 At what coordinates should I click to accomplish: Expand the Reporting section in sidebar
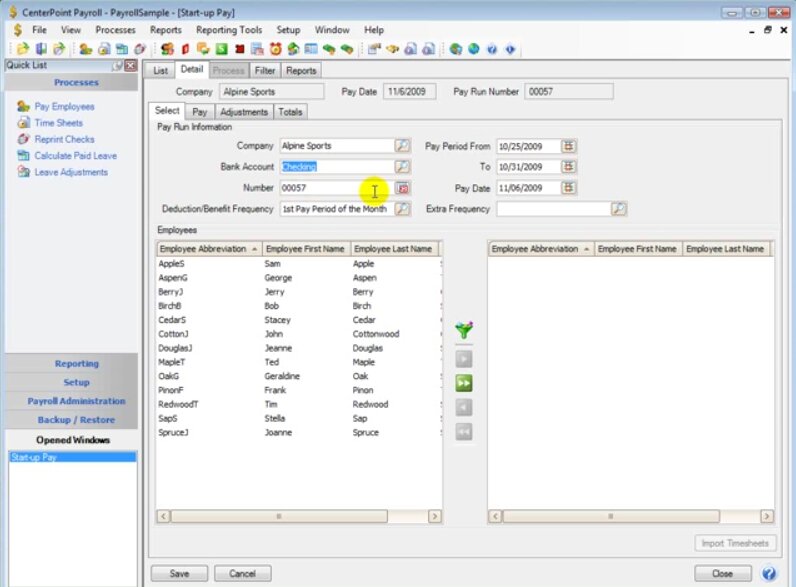[76, 364]
